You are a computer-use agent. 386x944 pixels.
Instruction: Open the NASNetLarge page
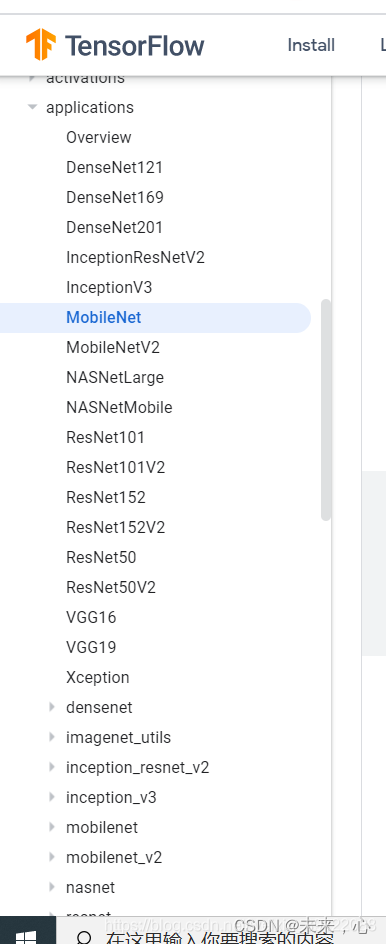coord(115,377)
